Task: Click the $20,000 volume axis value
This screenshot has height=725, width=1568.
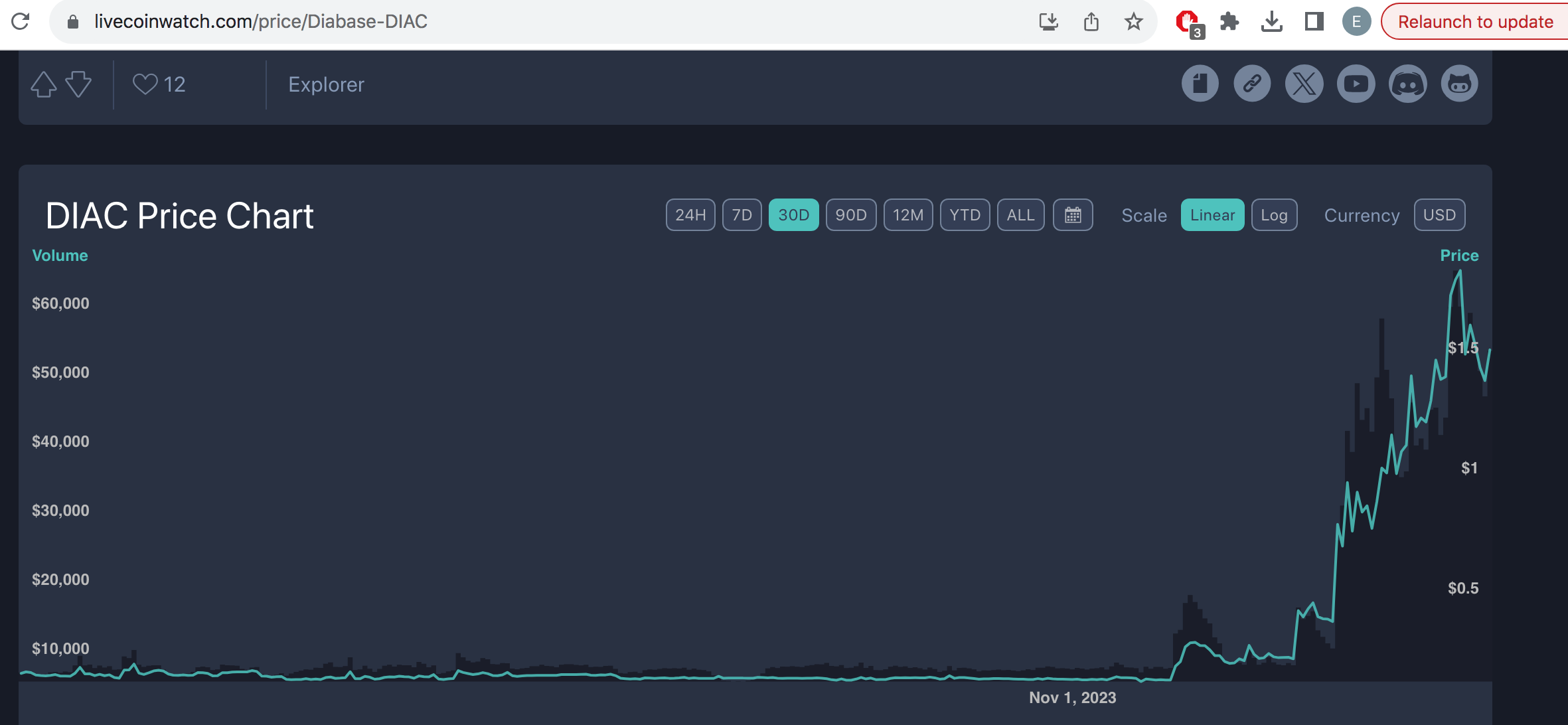Action: point(60,580)
